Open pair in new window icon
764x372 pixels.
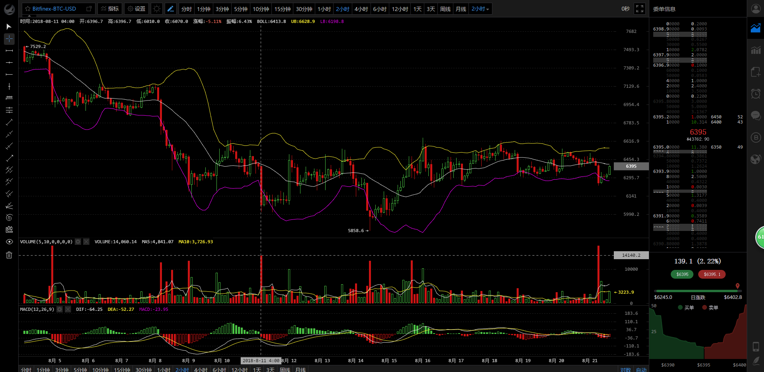(88, 9)
